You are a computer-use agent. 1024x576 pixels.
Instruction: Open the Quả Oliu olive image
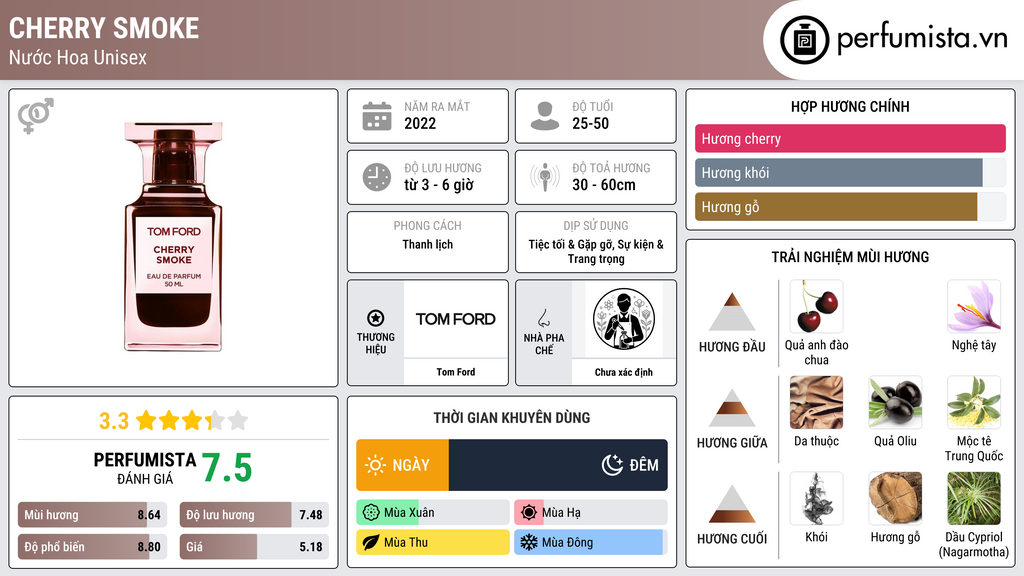(x=895, y=402)
